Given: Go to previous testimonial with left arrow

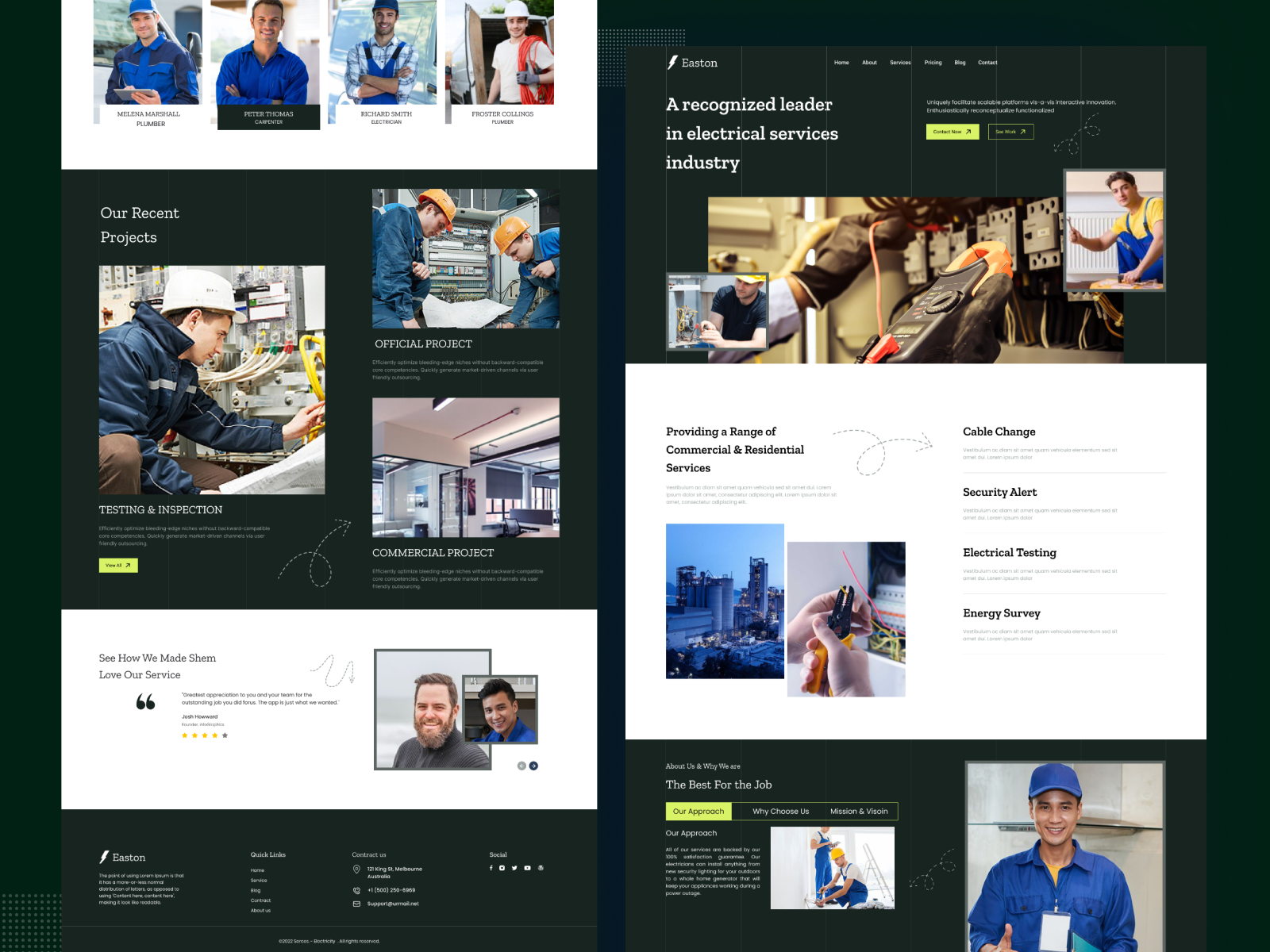Looking at the screenshot, I should click(521, 766).
